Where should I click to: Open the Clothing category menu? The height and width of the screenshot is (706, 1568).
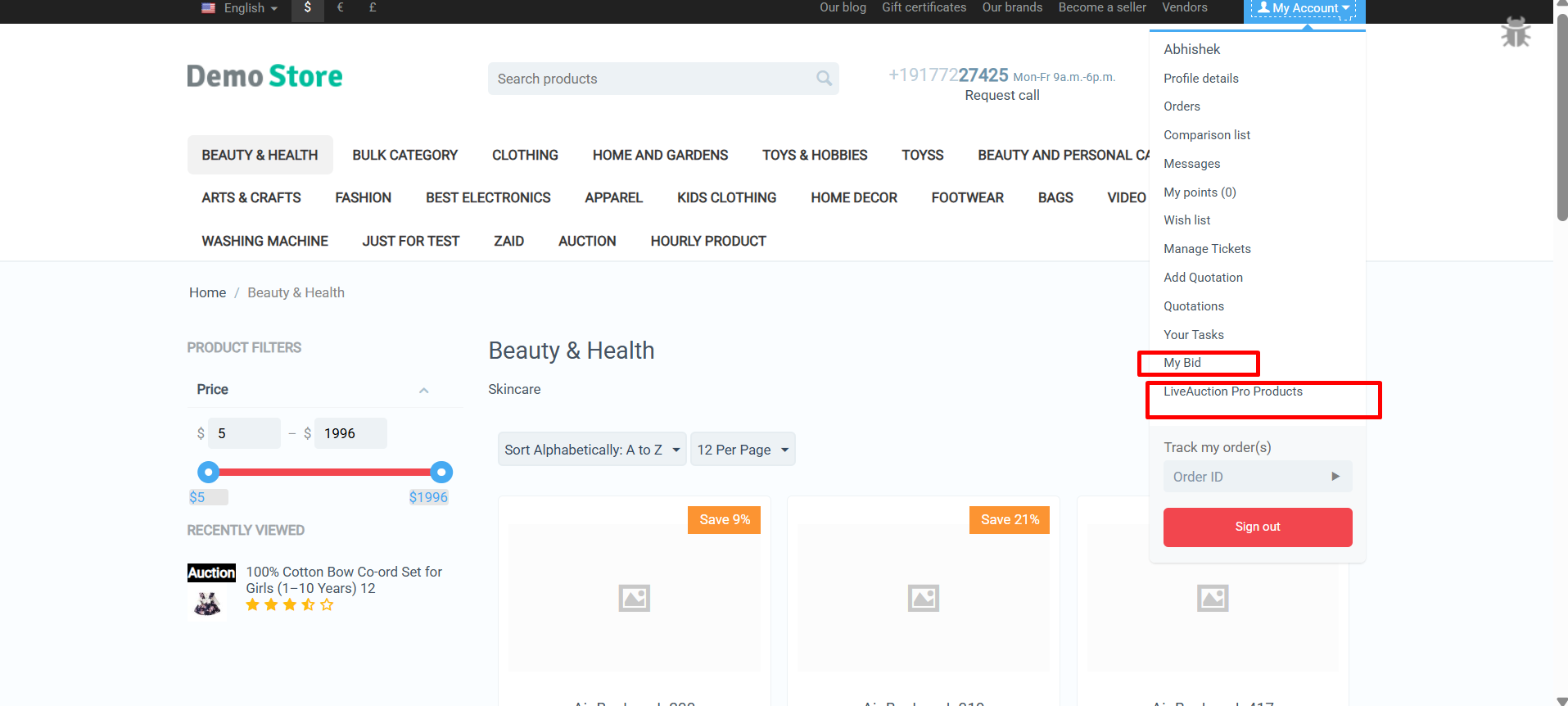525,155
